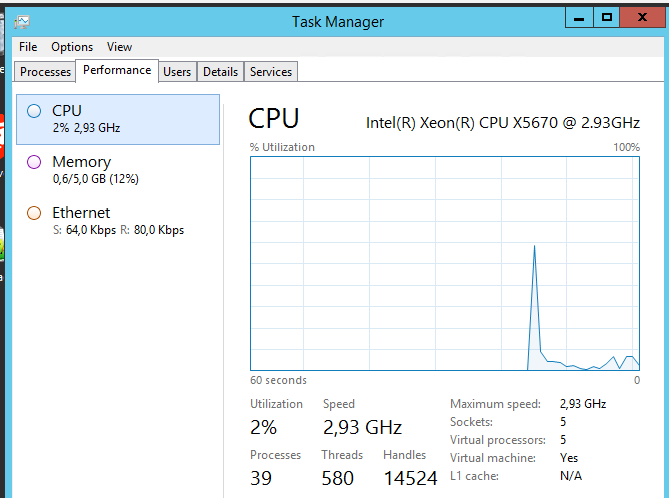This screenshot has width=669, height=498.
Task: Click the Intel Xeon X5670 processor name
Action: click(x=503, y=123)
